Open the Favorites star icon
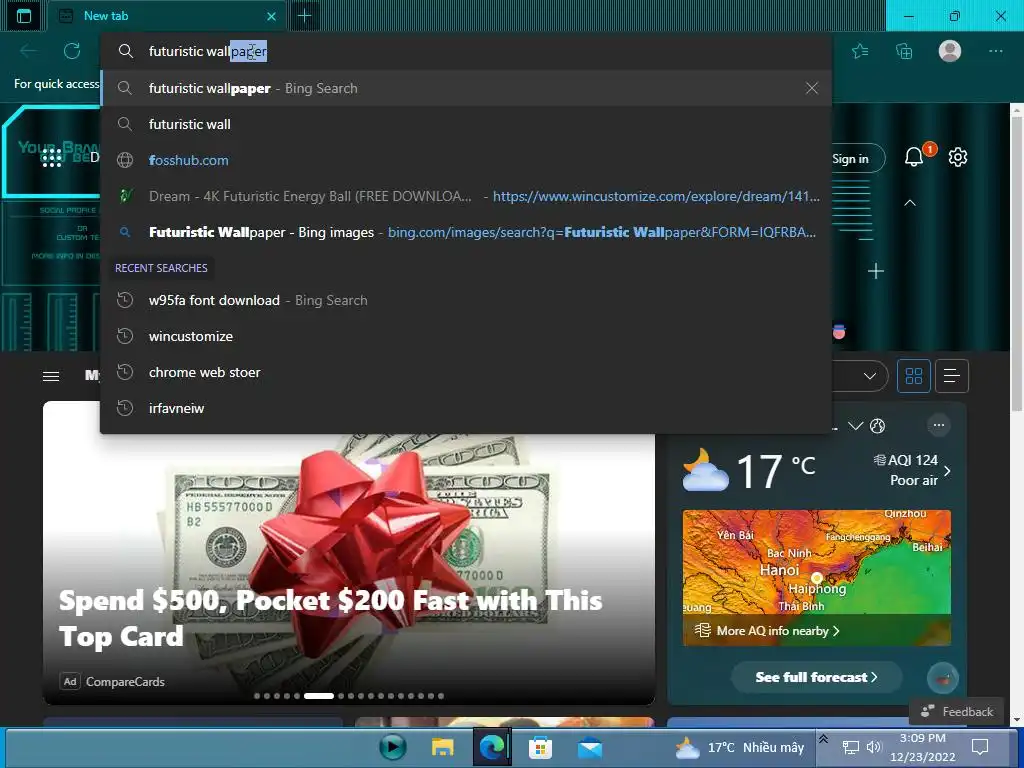The width and height of the screenshot is (1024, 768). click(860, 51)
